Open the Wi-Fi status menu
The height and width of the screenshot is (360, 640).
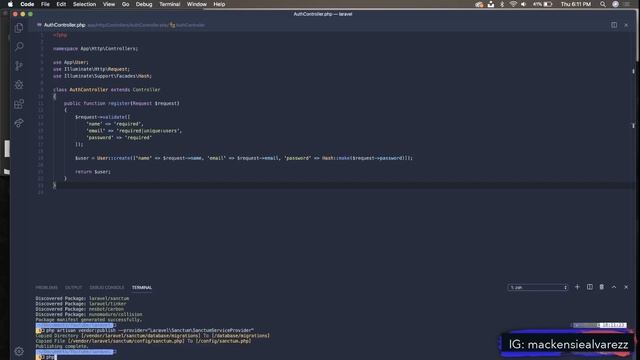tap(513, 4)
